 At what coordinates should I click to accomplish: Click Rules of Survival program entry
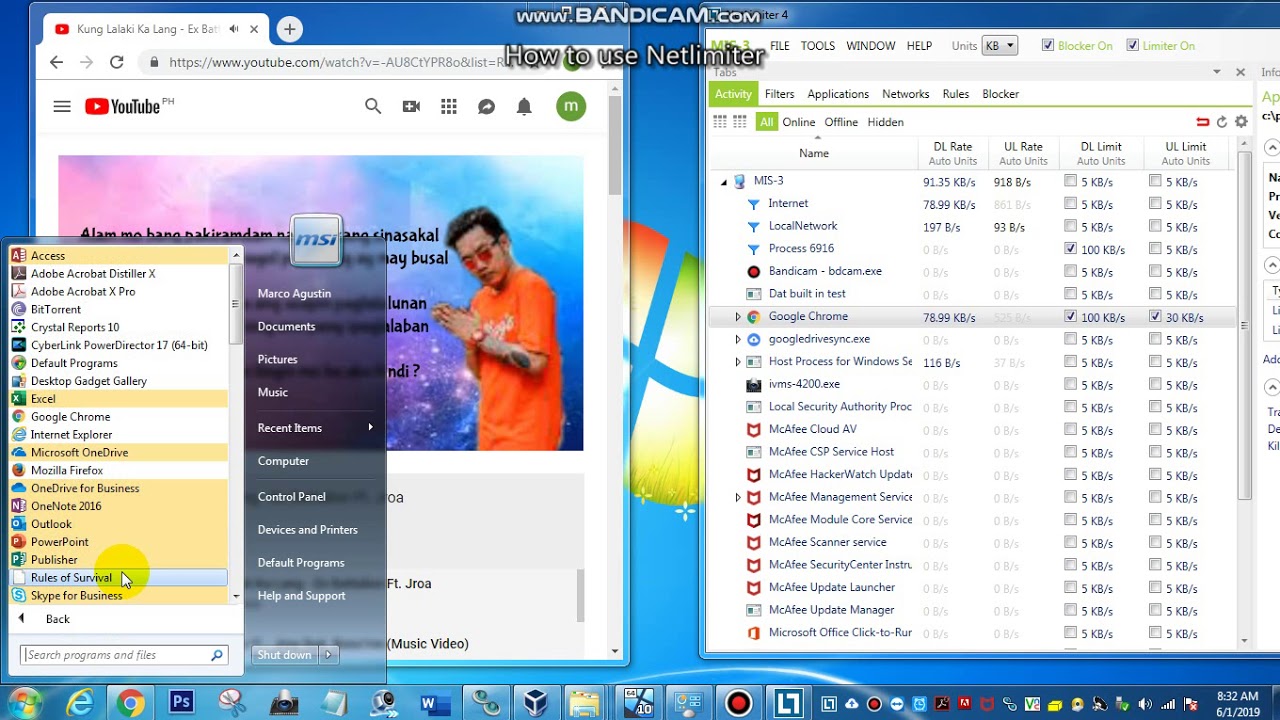pyautogui.click(x=119, y=577)
